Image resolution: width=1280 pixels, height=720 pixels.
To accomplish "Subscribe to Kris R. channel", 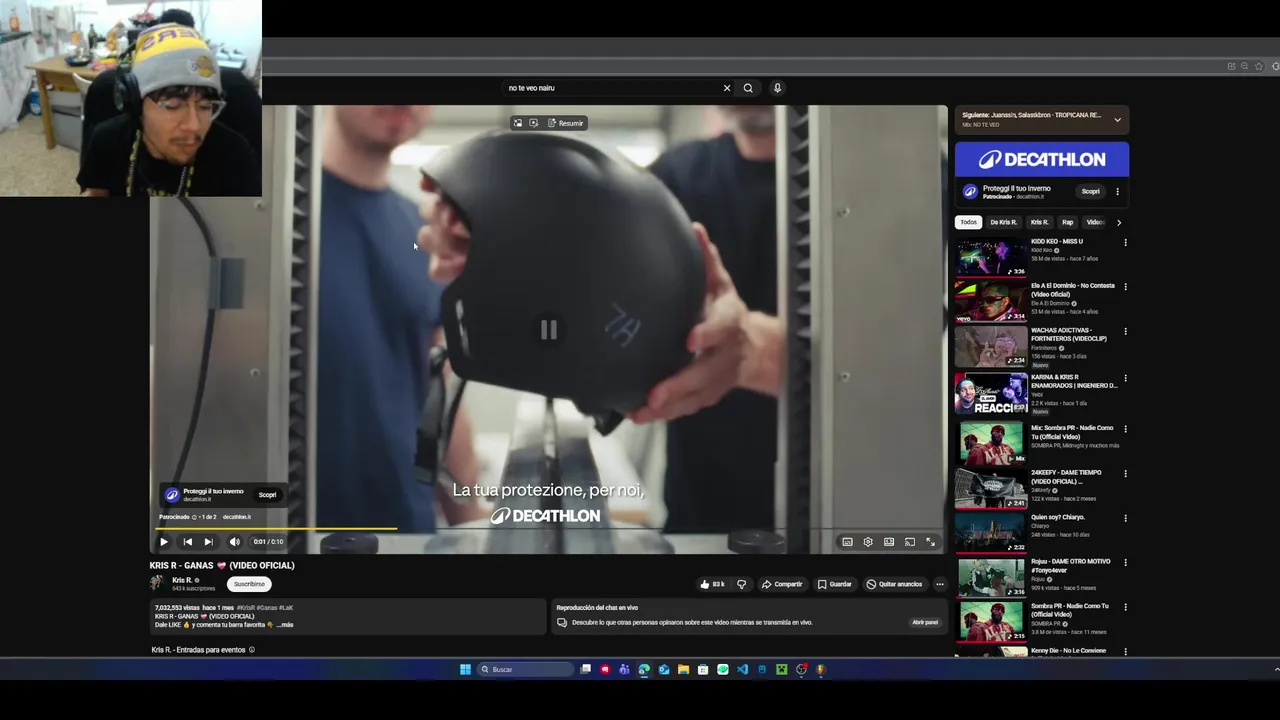I will (249, 584).
